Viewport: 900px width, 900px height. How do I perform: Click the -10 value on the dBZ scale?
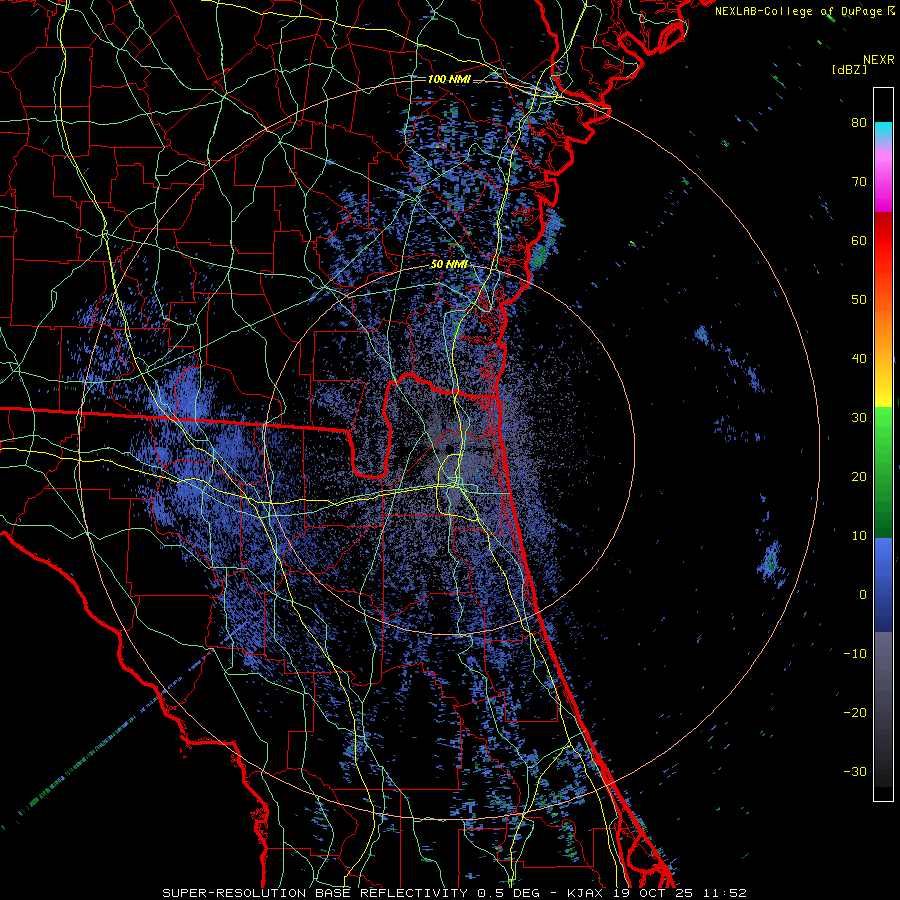[x=855, y=654]
